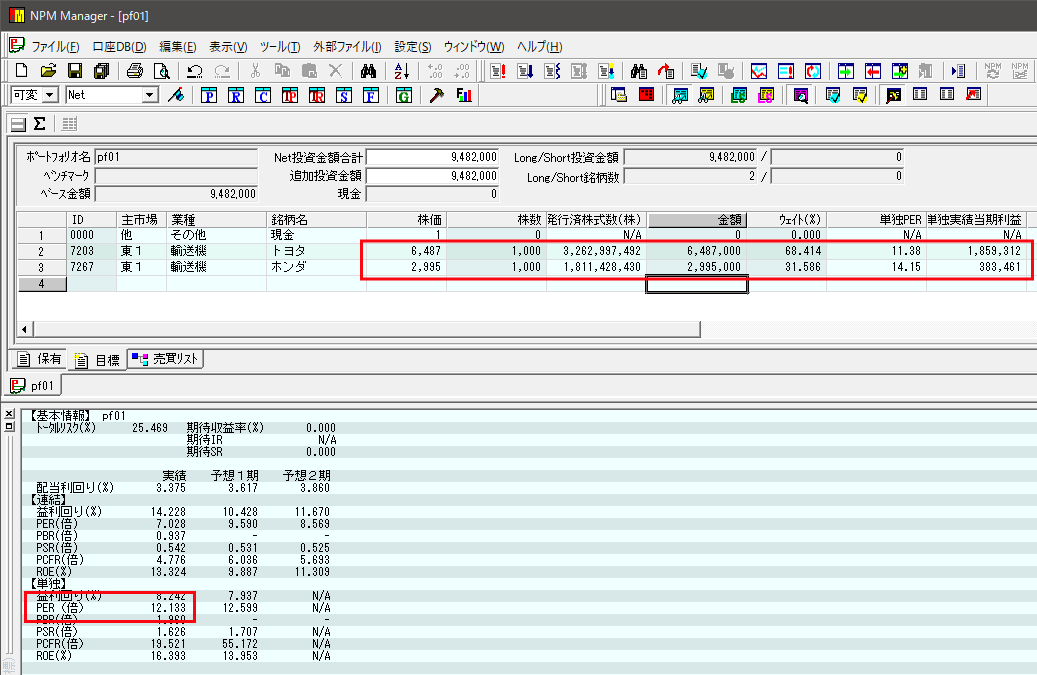Image resolution: width=1037 pixels, height=675 pixels.
Task: Click the Save floppy disk icon
Action: [74, 71]
